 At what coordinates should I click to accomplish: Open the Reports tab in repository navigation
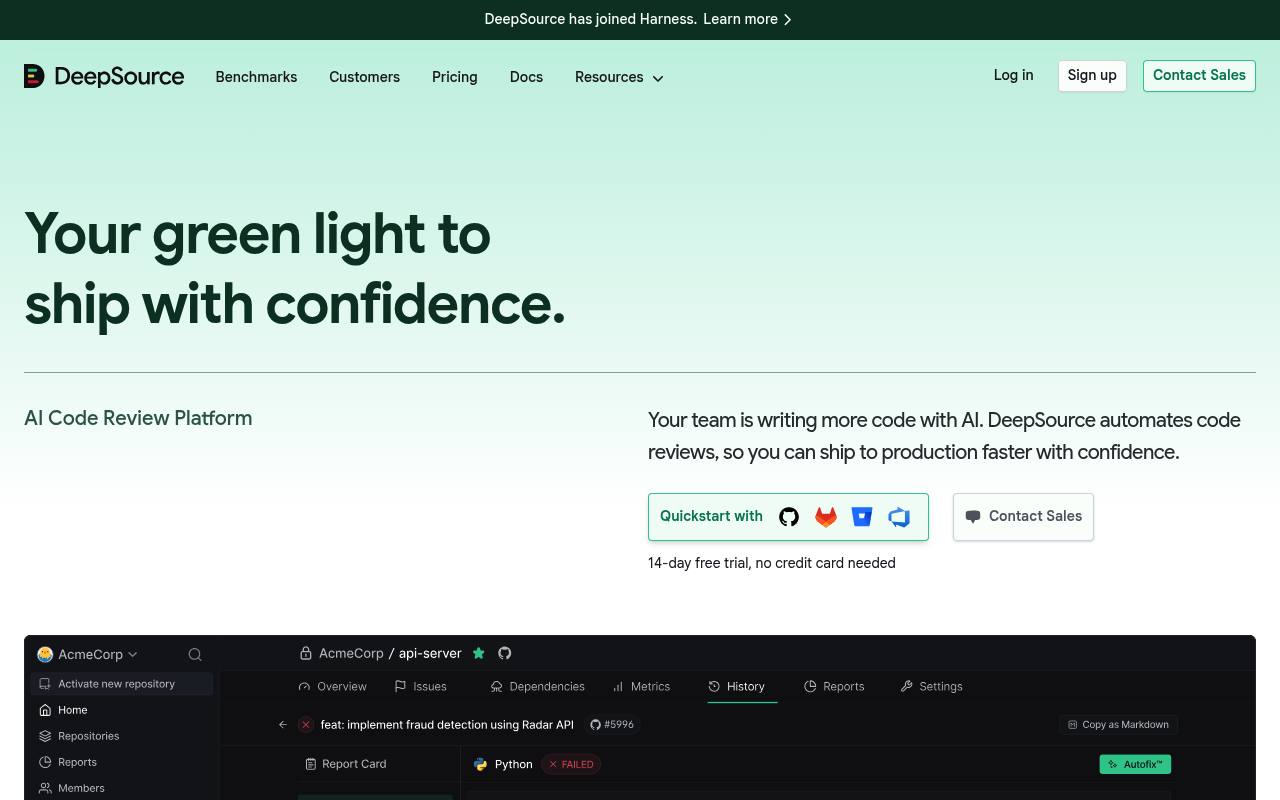tap(834, 687)
